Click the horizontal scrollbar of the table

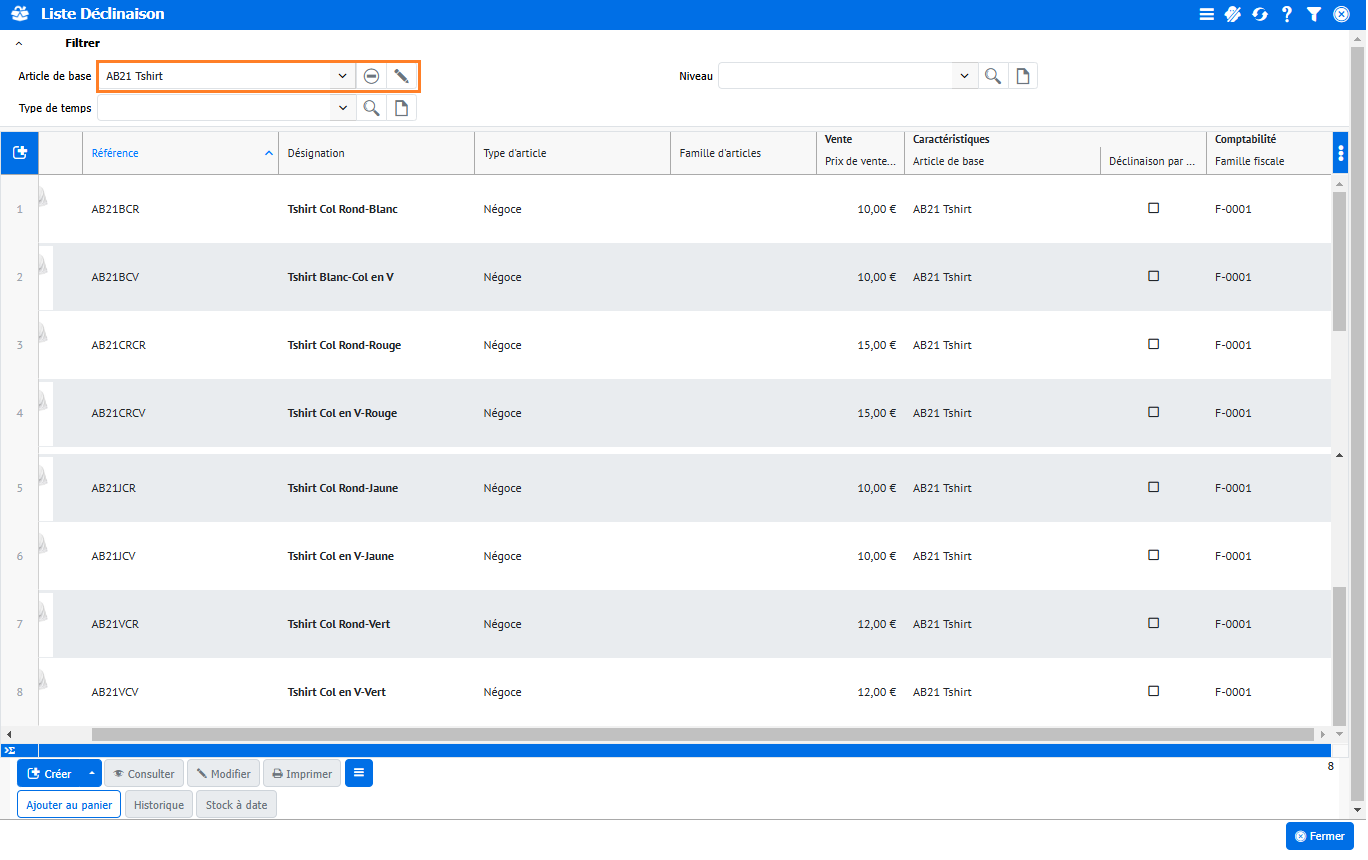click(x=700, y=734)
